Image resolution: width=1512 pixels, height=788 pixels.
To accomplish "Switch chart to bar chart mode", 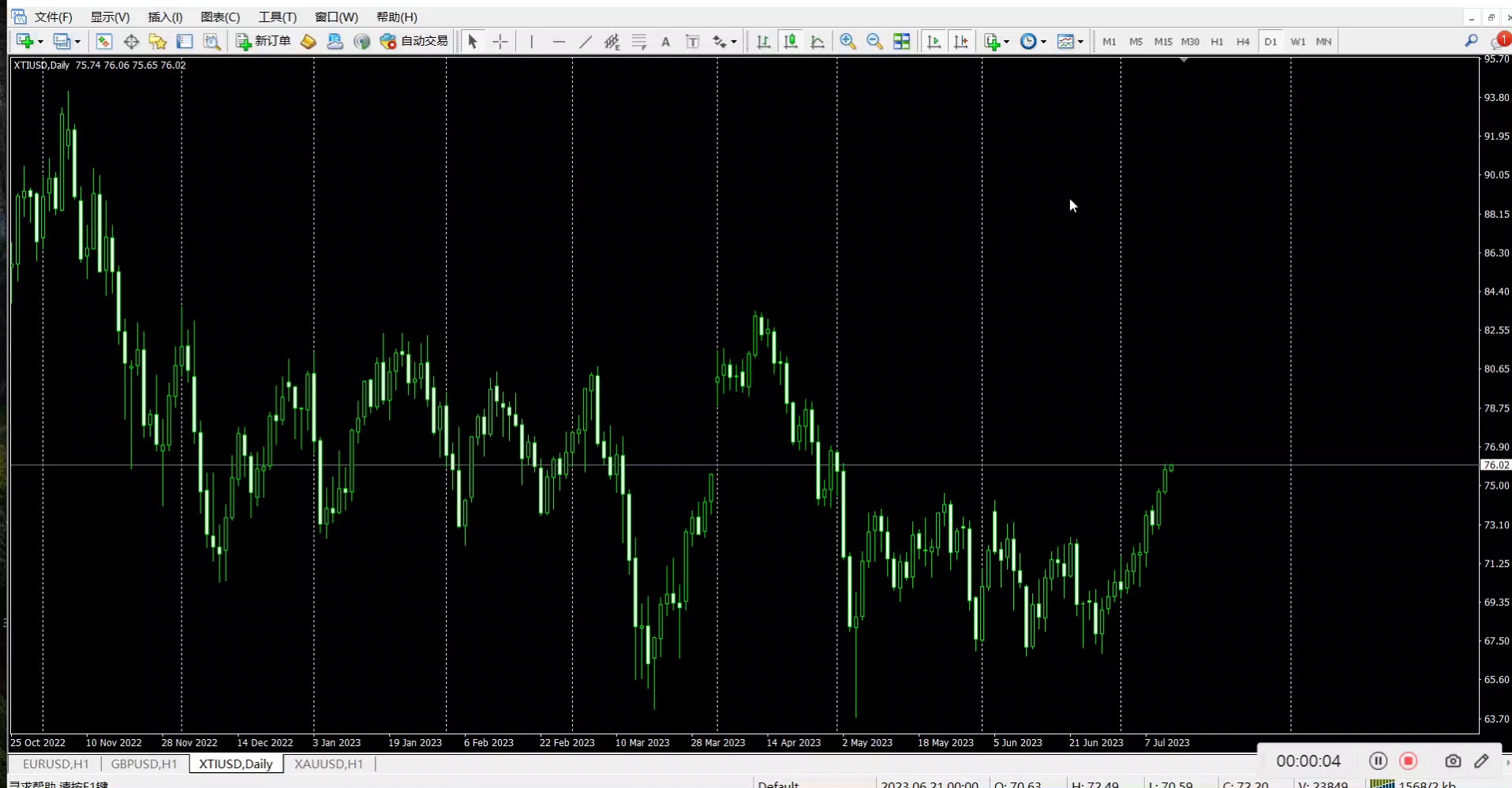I will [763, 42].
